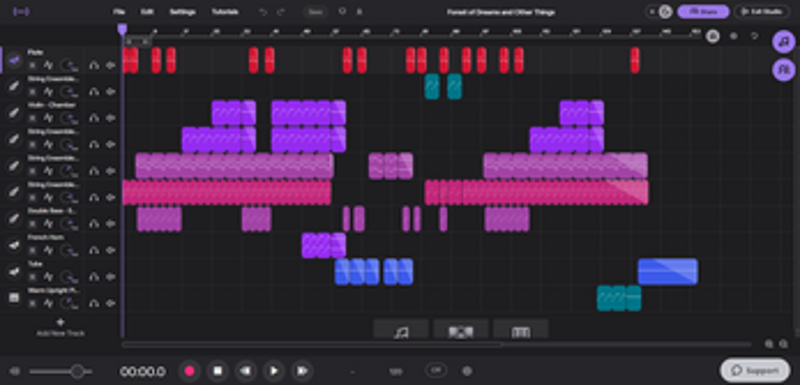Open automation for the Warm Upright Piano track
Screen dimensions: 800x385
[x=48, y=303]
